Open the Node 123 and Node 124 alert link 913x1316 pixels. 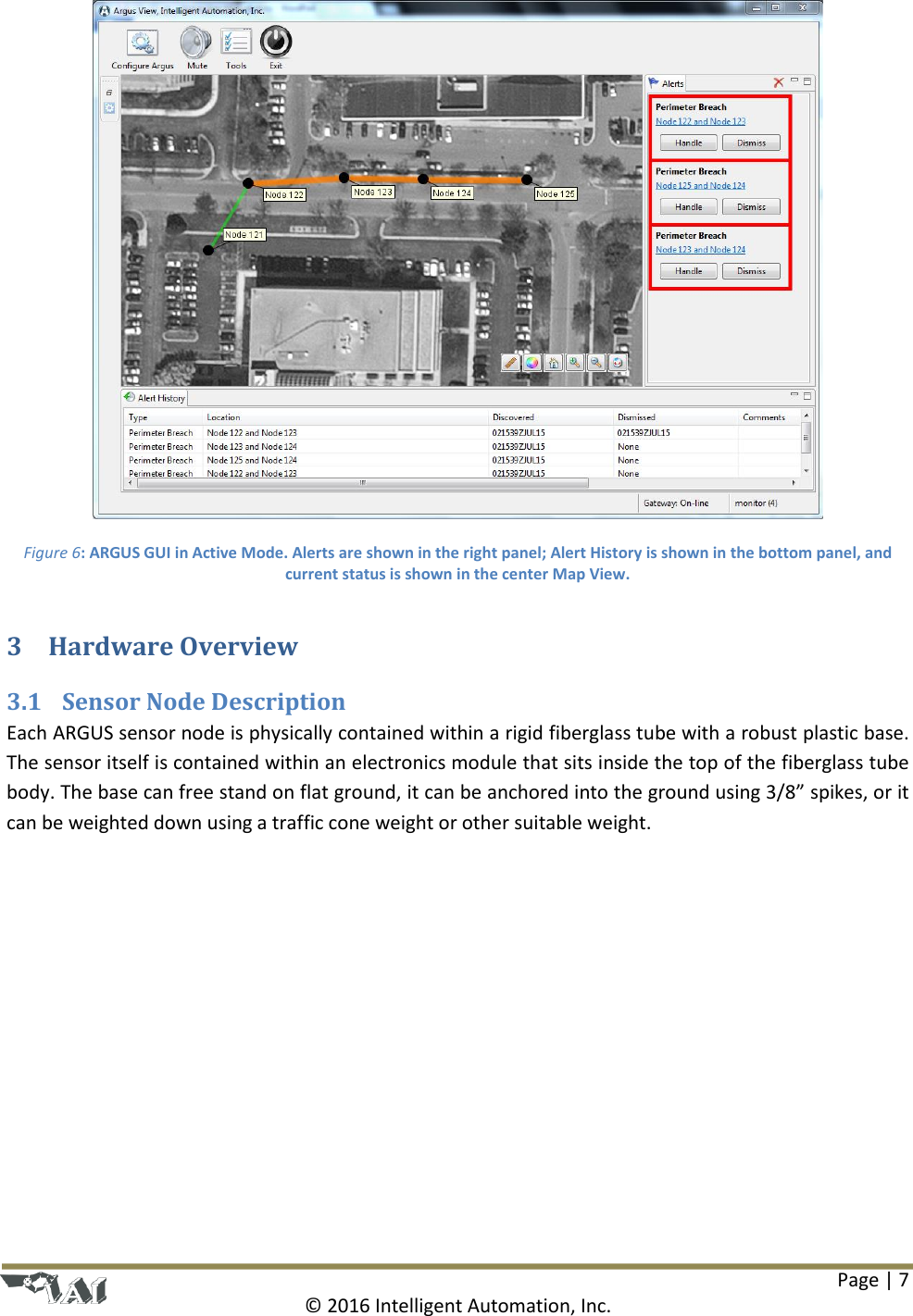point(700,249)
